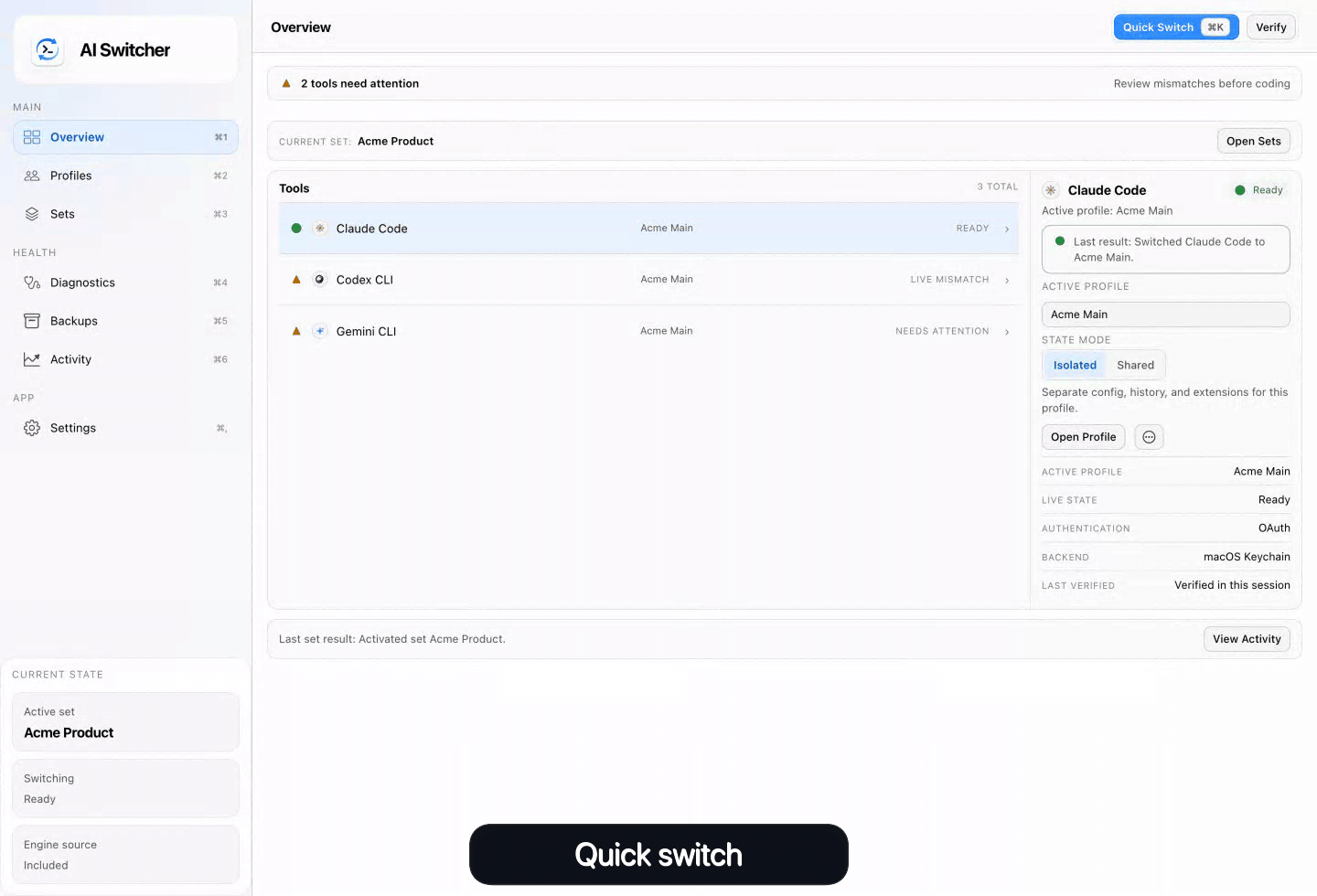This screenshot has height=896, width=1317.
Task: Click 'Verified in this session' value
Action: (1232, 585)
